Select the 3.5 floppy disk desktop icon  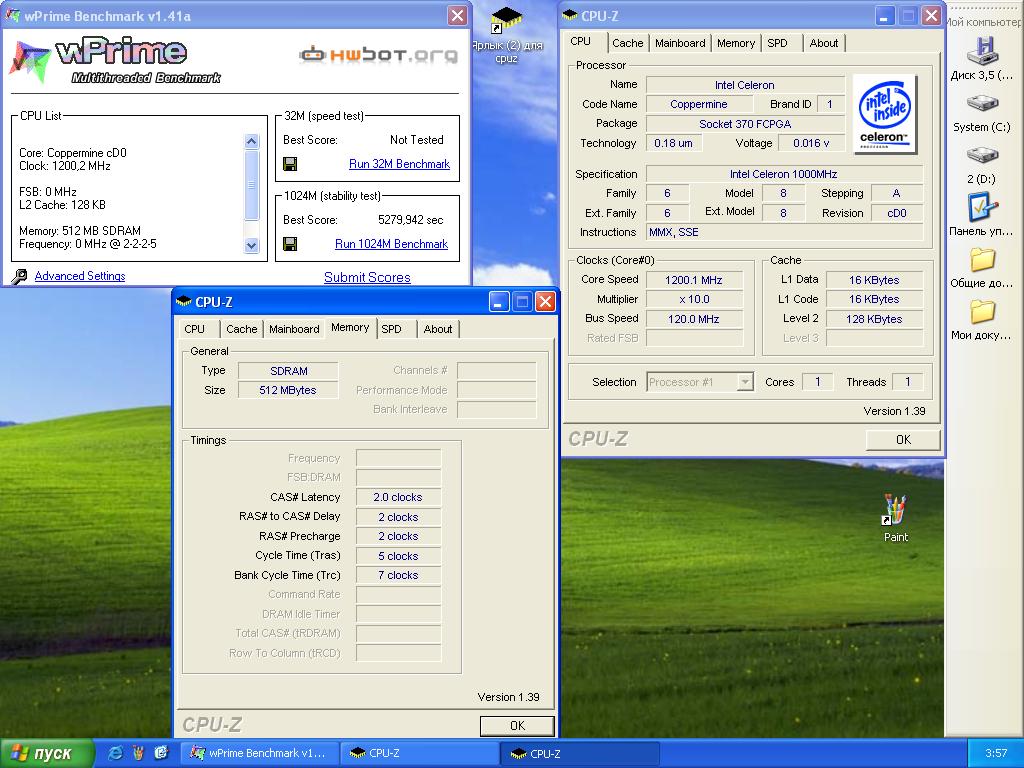point(982,52)
